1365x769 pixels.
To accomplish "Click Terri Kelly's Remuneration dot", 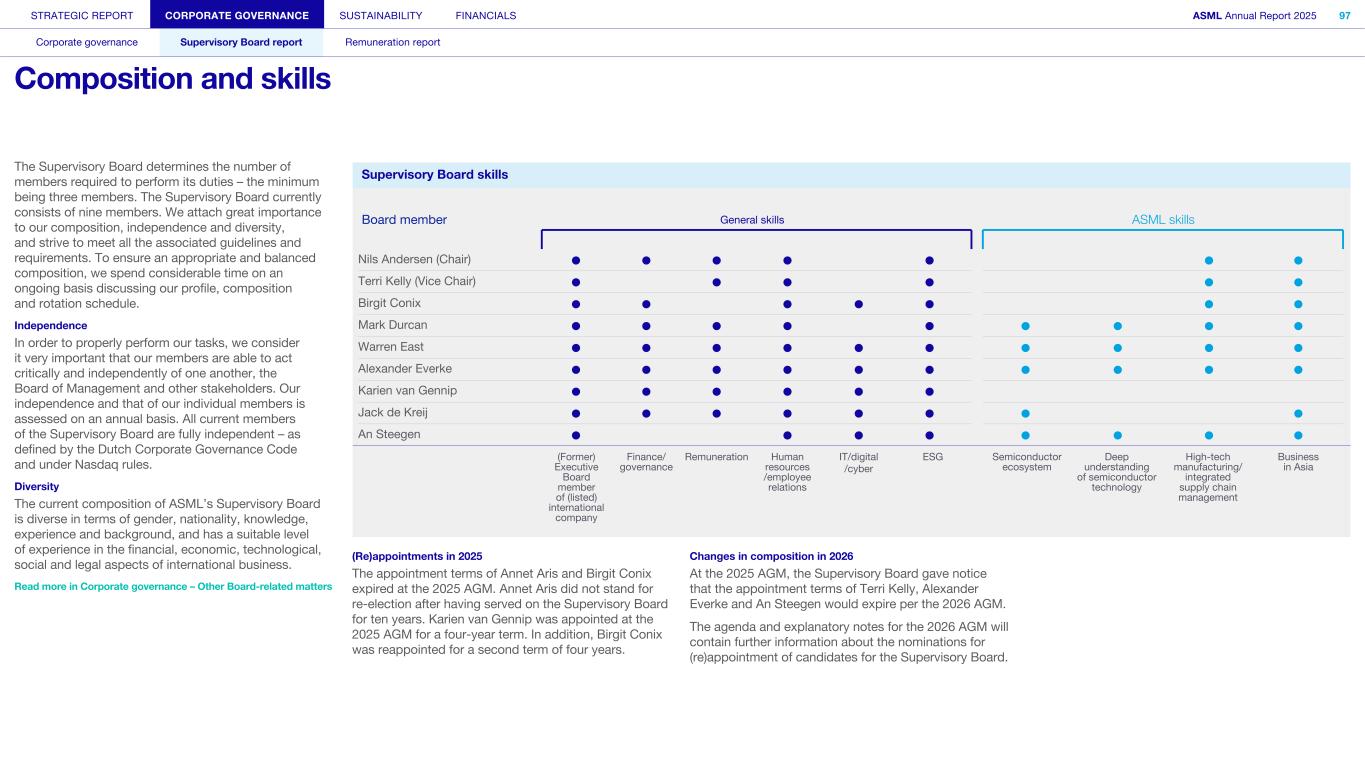I will [x=717, y=282].
